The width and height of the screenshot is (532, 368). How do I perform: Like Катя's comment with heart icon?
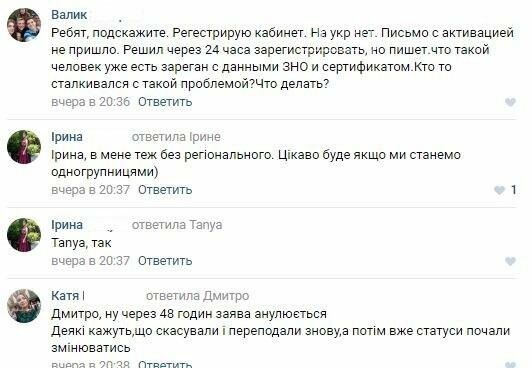(510, 365)
